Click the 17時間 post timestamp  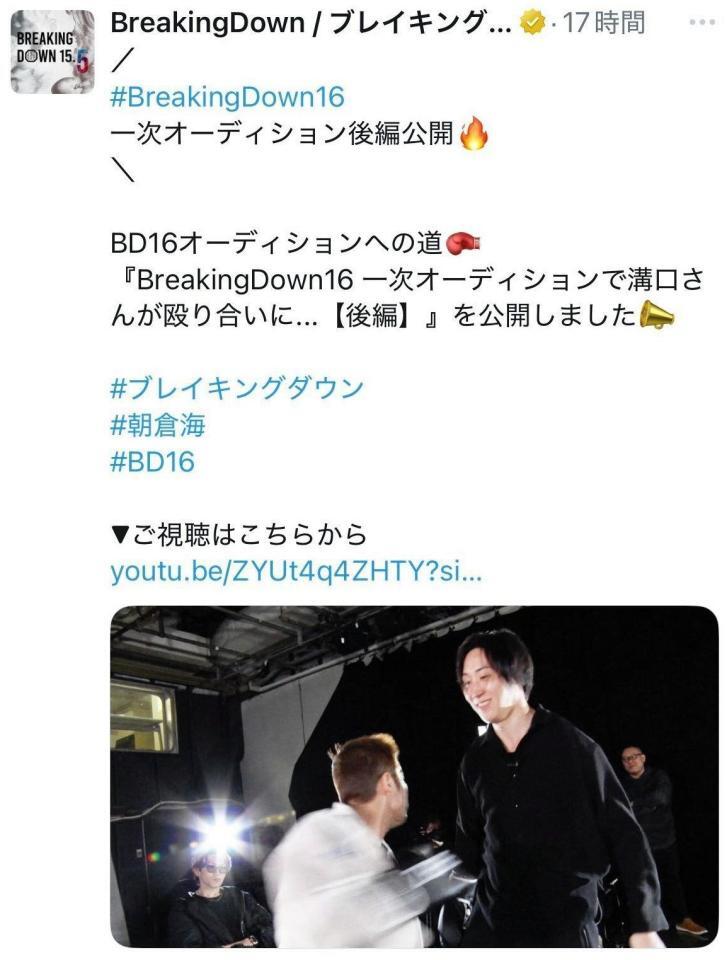pos(603,23)
